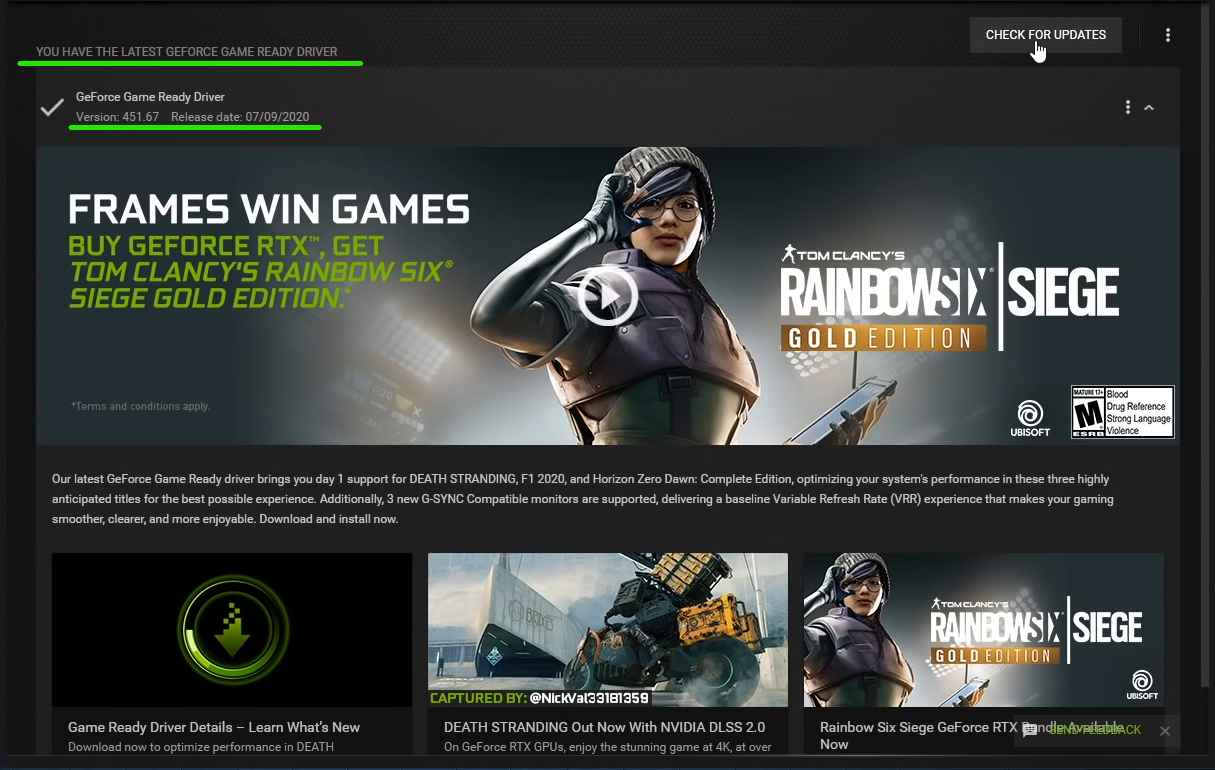Screen dimensions: 1215x770
Task: Click the Version: 451.67 text
Action: tap(117, 117)
